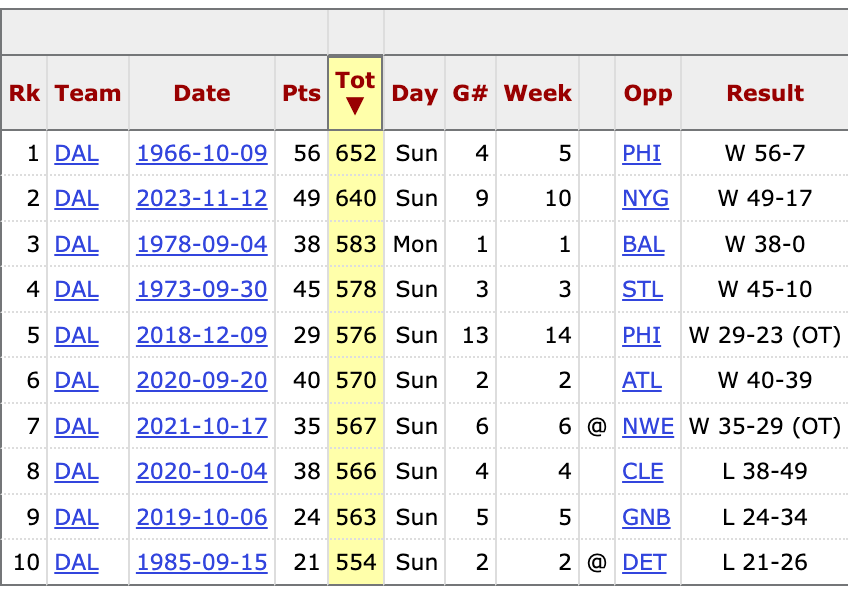Sort by the Day column header

(x=414, y=92)
